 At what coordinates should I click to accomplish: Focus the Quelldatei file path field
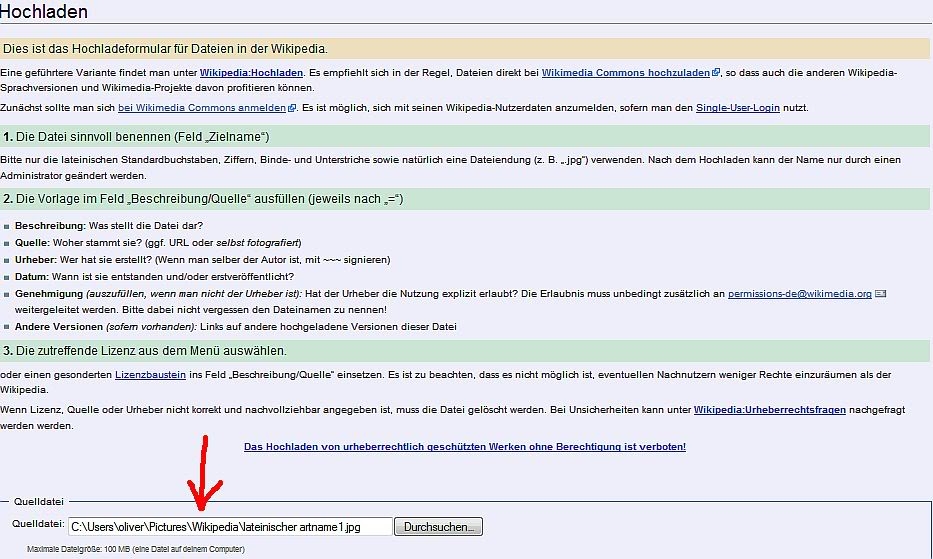coord(229,526)
